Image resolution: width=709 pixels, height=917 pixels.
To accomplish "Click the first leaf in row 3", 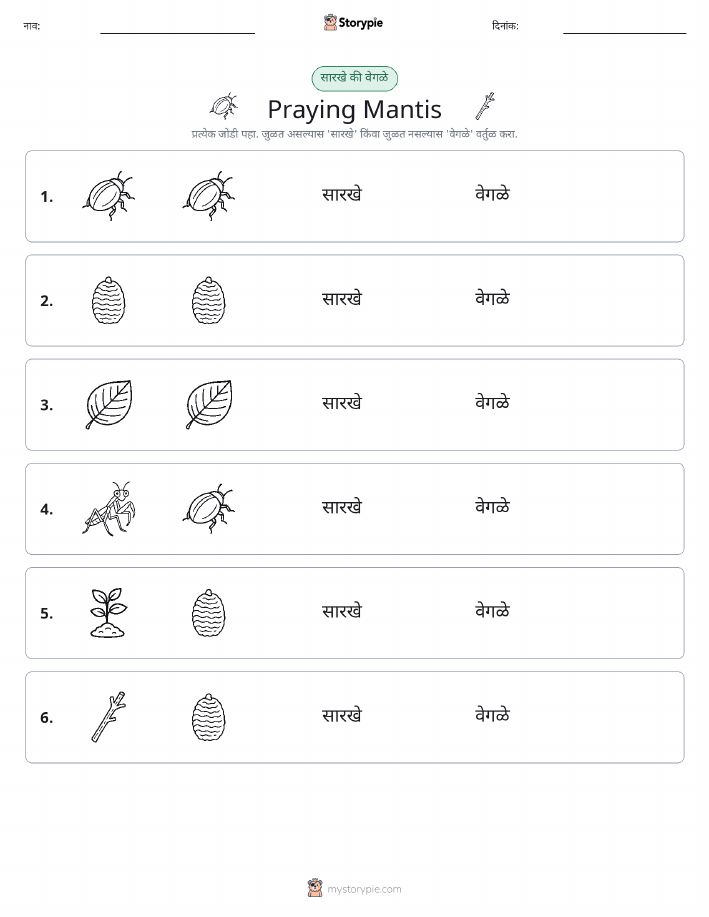I will (x=108, y=405).
